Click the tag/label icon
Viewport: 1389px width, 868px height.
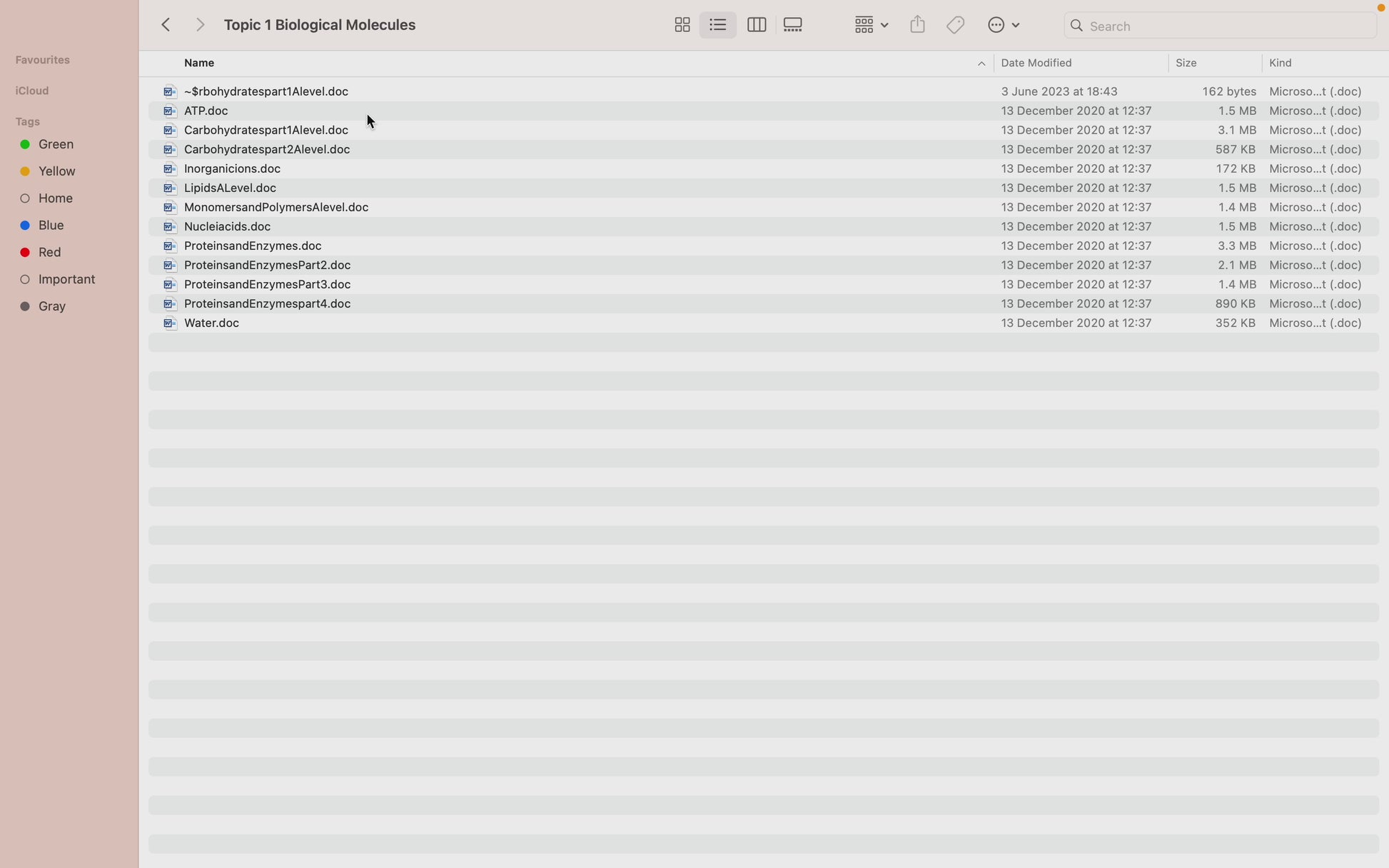955,25
